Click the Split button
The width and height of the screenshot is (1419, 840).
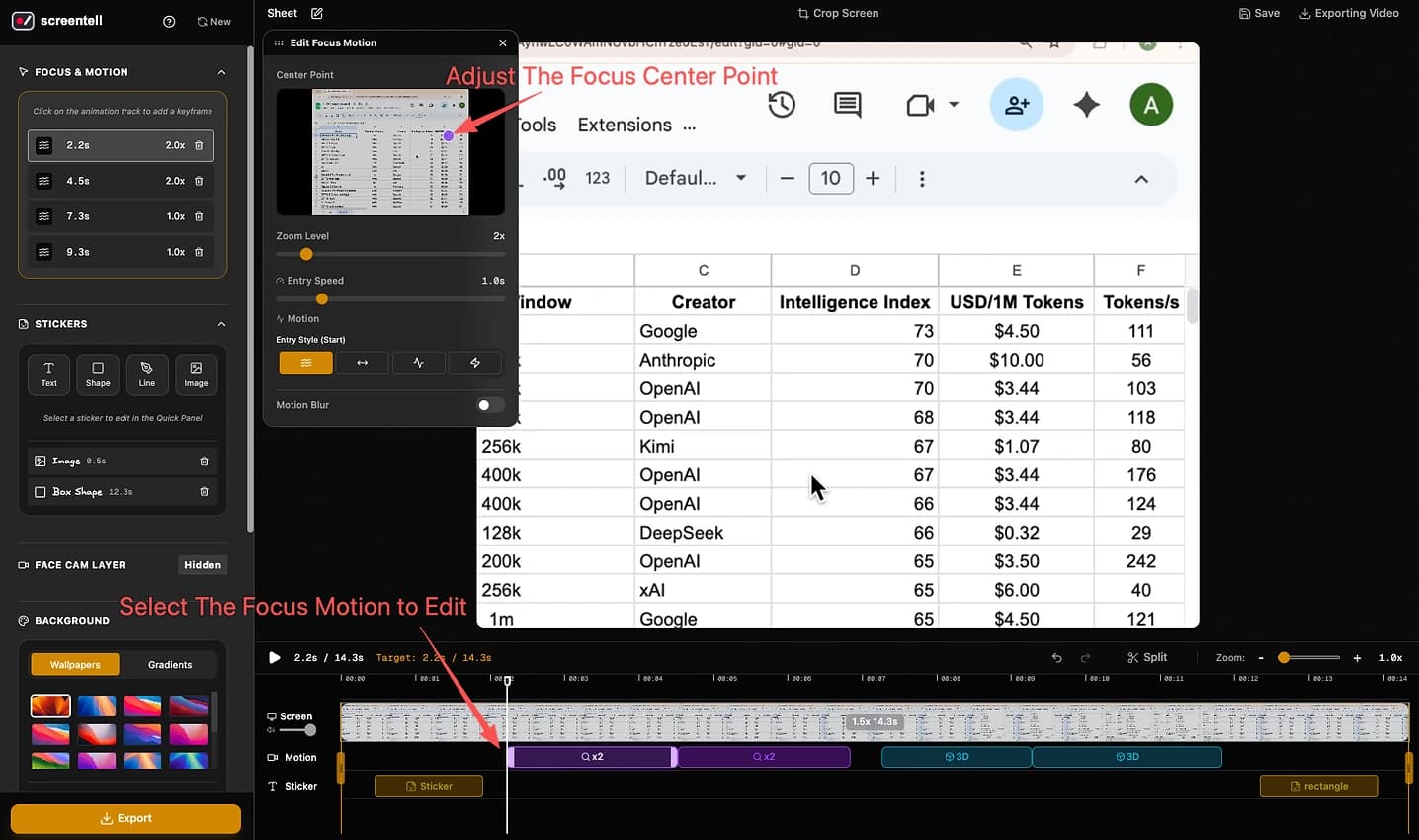(x=1147, y=658)
